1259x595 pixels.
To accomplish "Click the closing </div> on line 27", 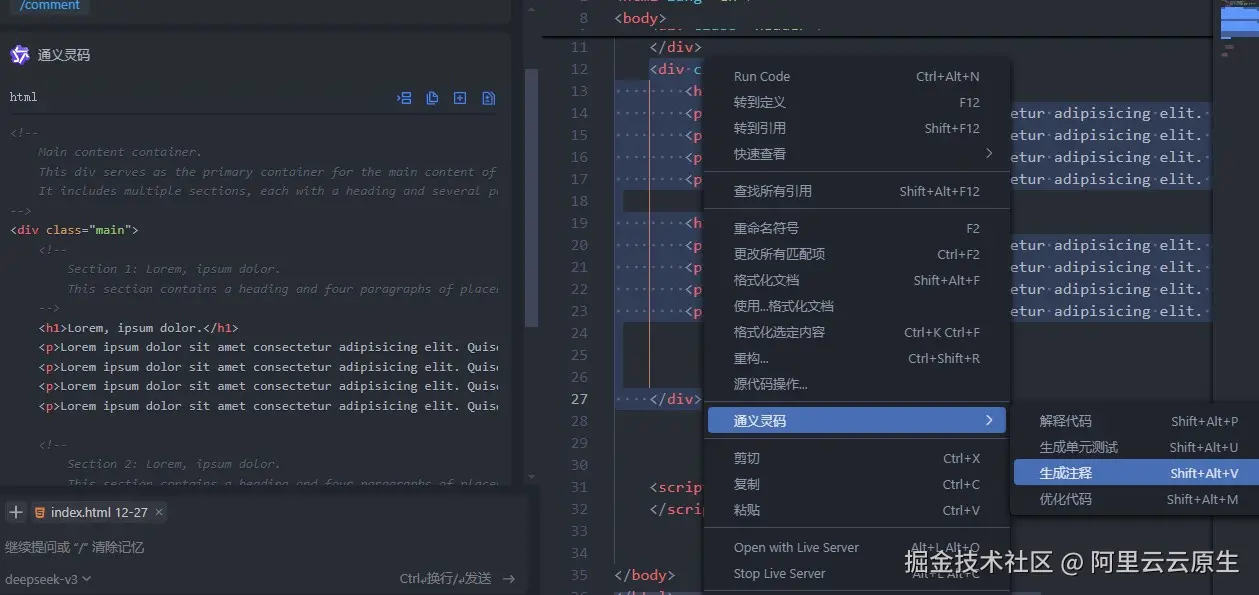I will click(x=676, y=399).
